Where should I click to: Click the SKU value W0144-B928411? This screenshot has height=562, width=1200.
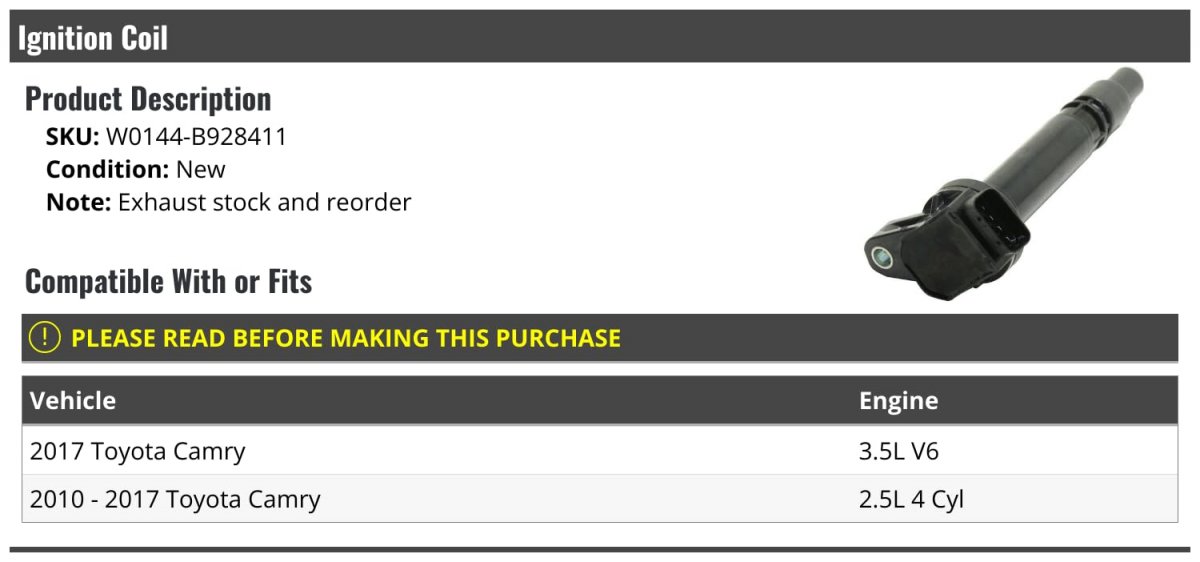[x=196, y=137]
